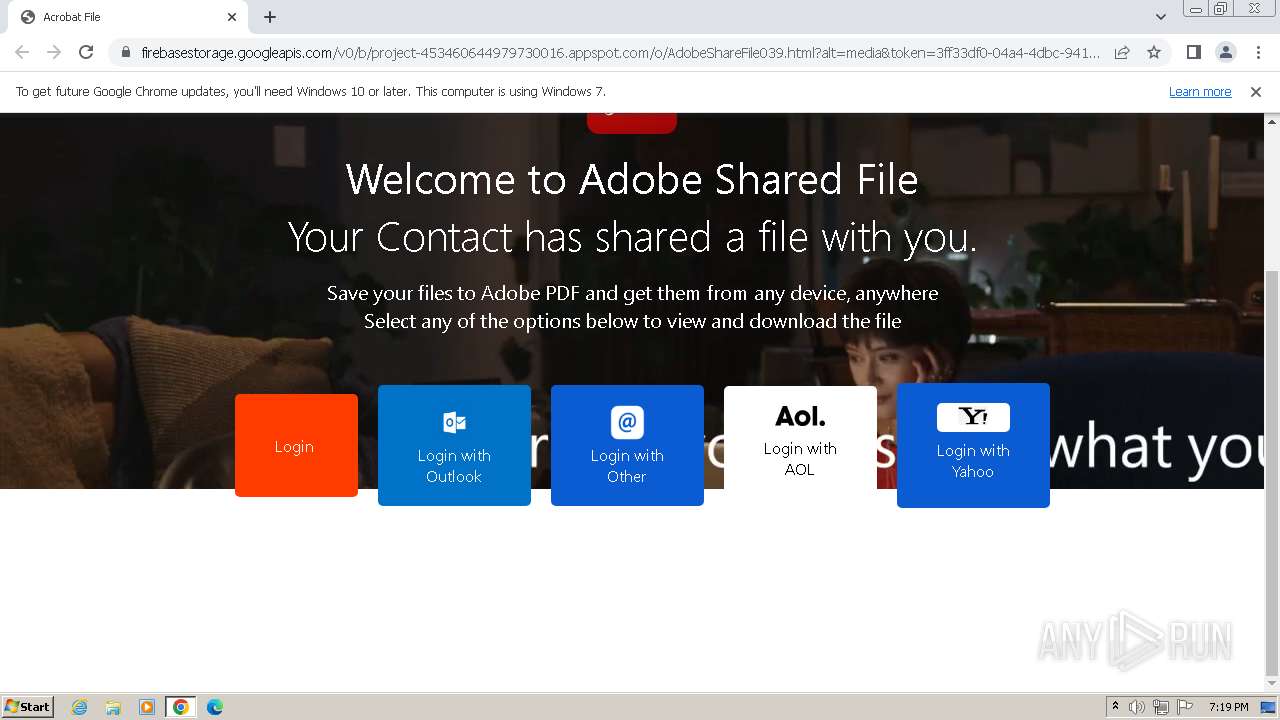Choose Login with Yahoo tile
1280x720 pixels.
coord(973,445)
